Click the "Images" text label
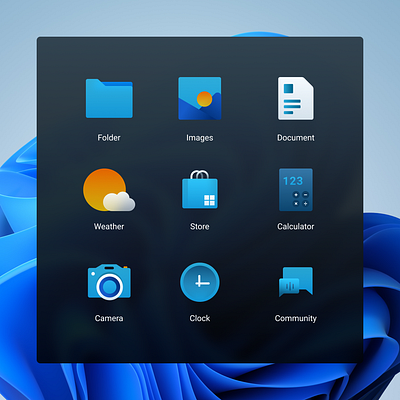 [200, 138]
